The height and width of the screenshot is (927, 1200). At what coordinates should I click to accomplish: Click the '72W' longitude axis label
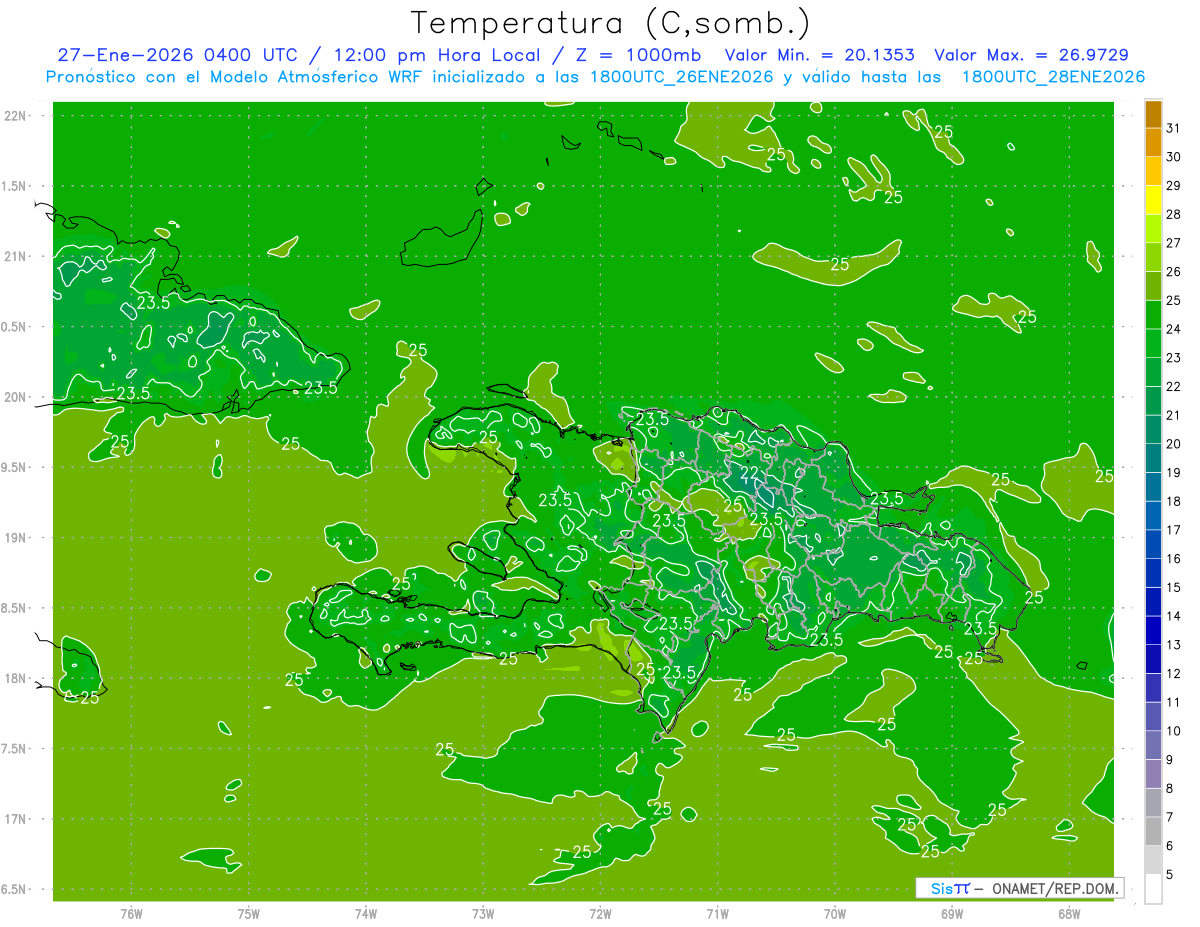(x=600, y=914)
